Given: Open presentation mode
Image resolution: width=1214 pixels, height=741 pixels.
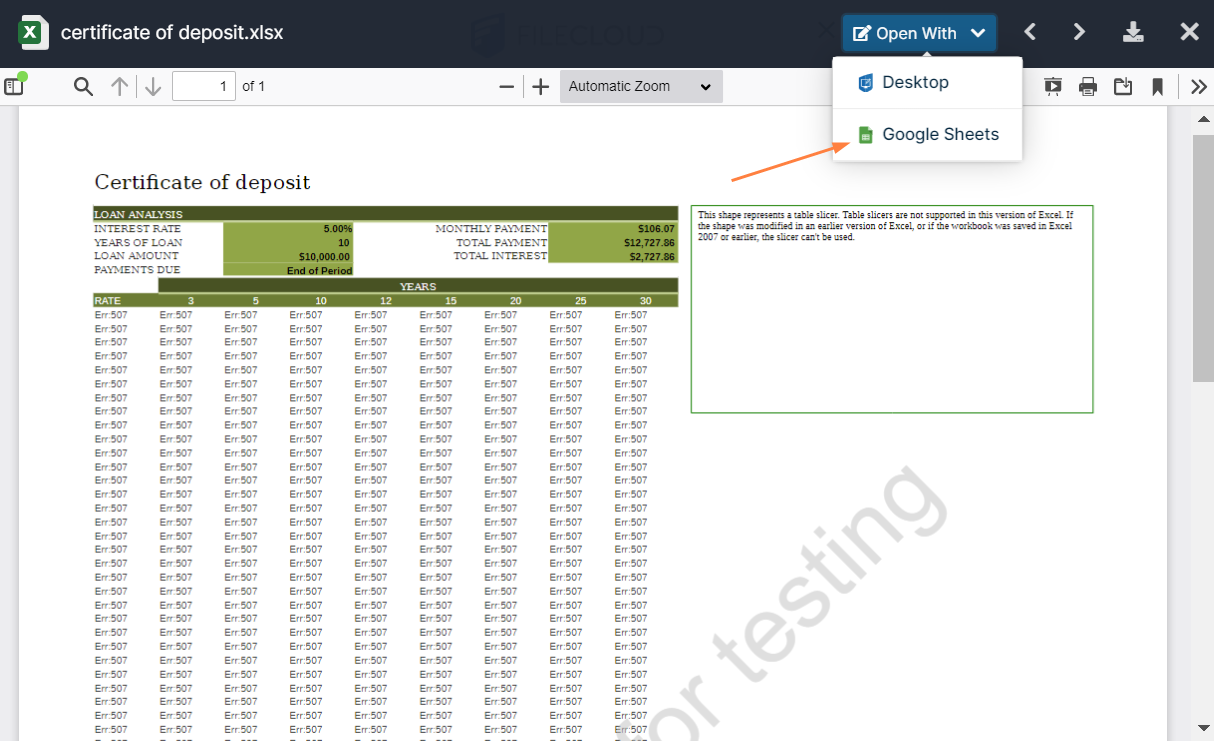Looking at the screenshot, I should coord(1053,86).
